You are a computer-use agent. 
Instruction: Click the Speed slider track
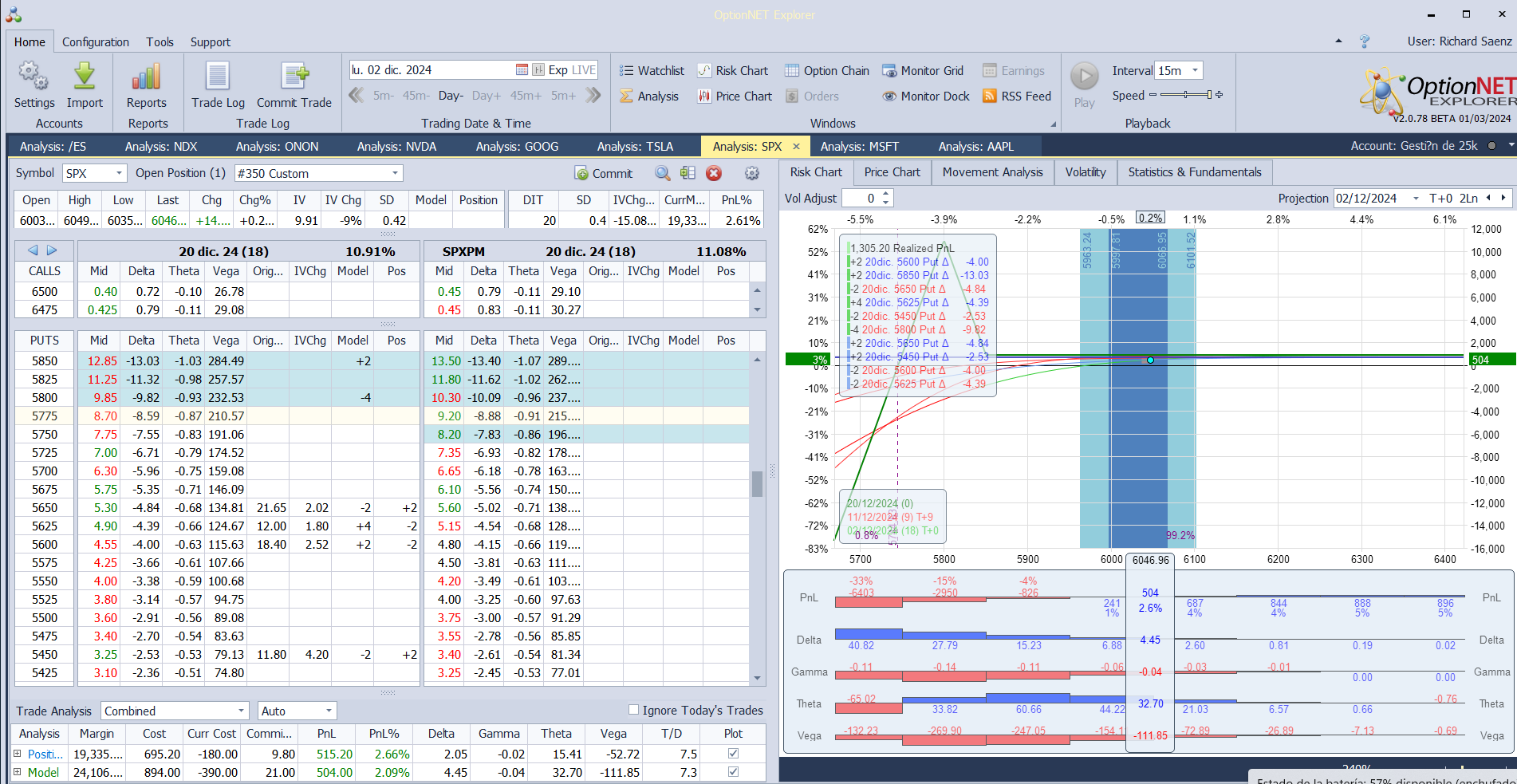click(1185, 95)
